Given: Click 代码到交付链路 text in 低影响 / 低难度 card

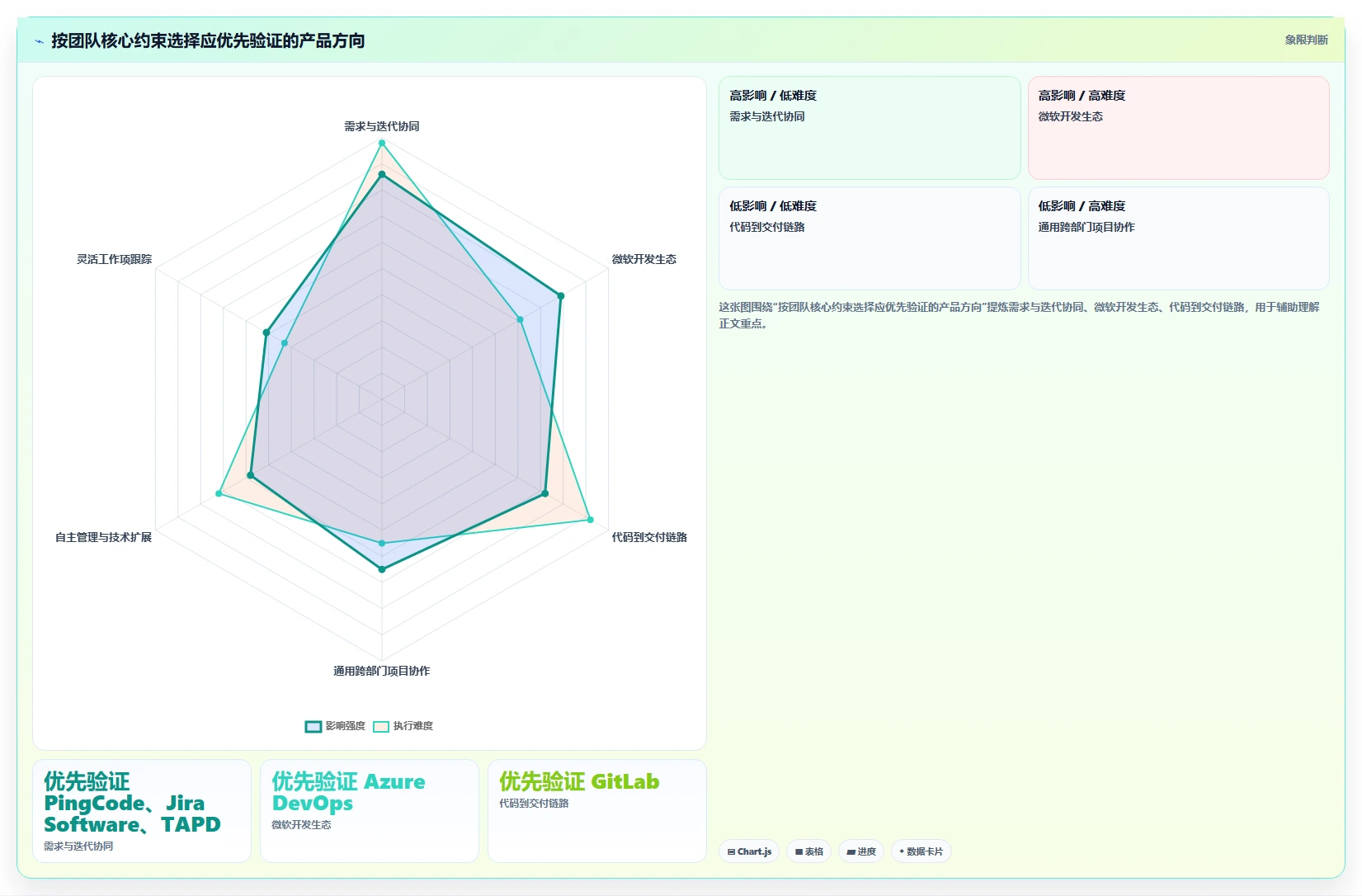Looking at the screenshot, I should pyautogui.click(x=767, y=227).
